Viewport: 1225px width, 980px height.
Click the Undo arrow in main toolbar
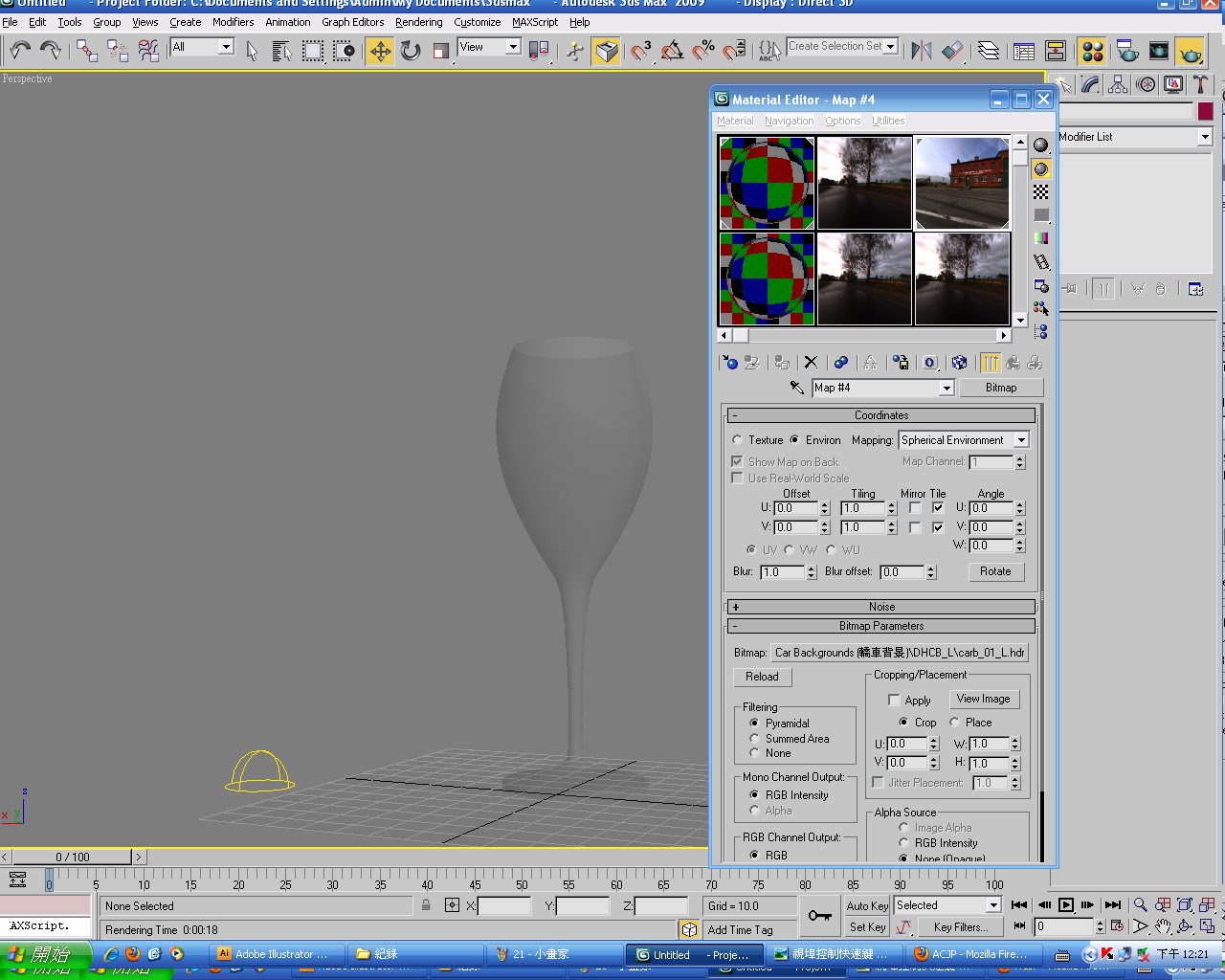[x=20, y=51]
